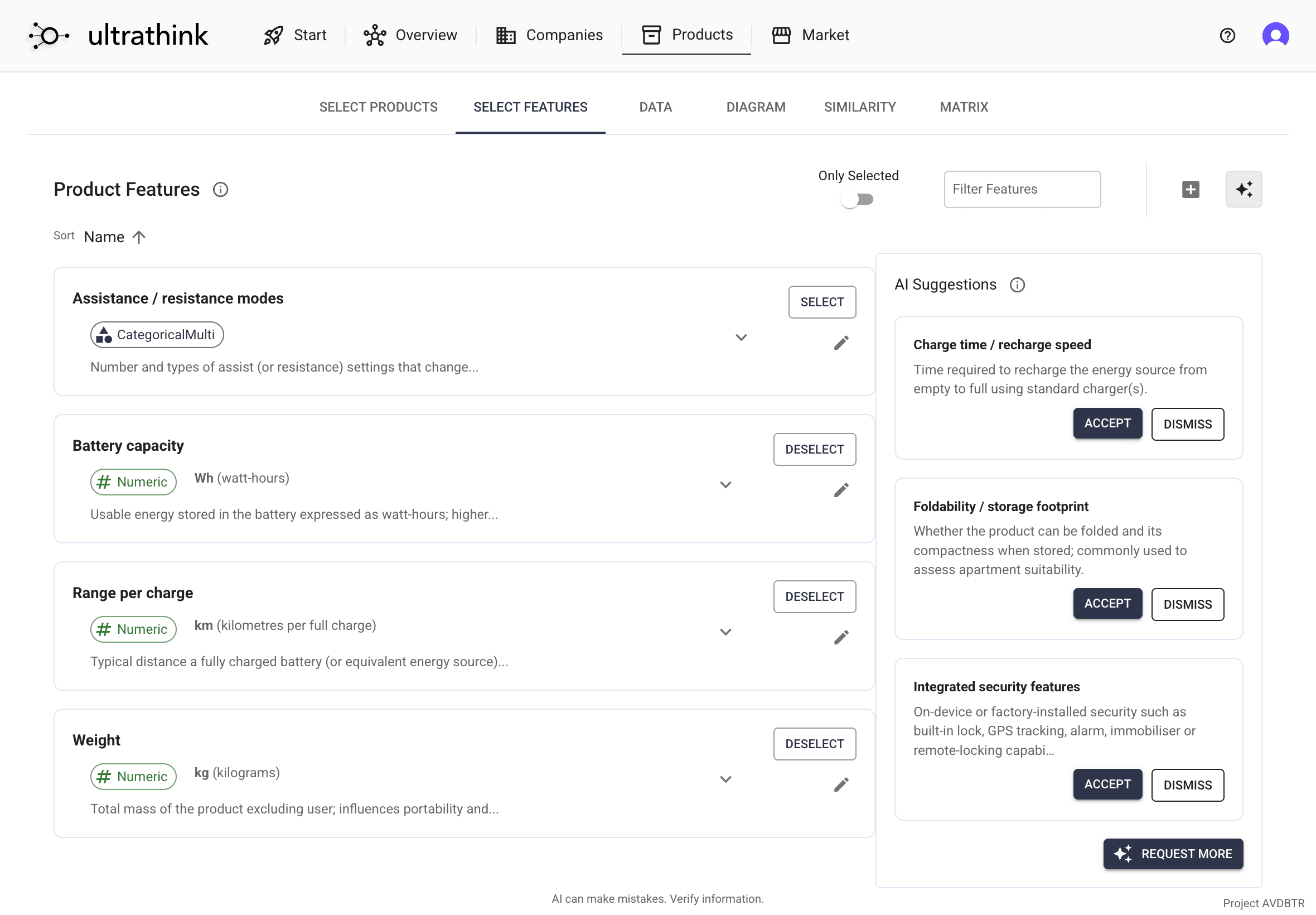This screenshot has width=1316, height=915.
Task: Click the AI Suggestions info icon
Action: (x=1017, y=285)
